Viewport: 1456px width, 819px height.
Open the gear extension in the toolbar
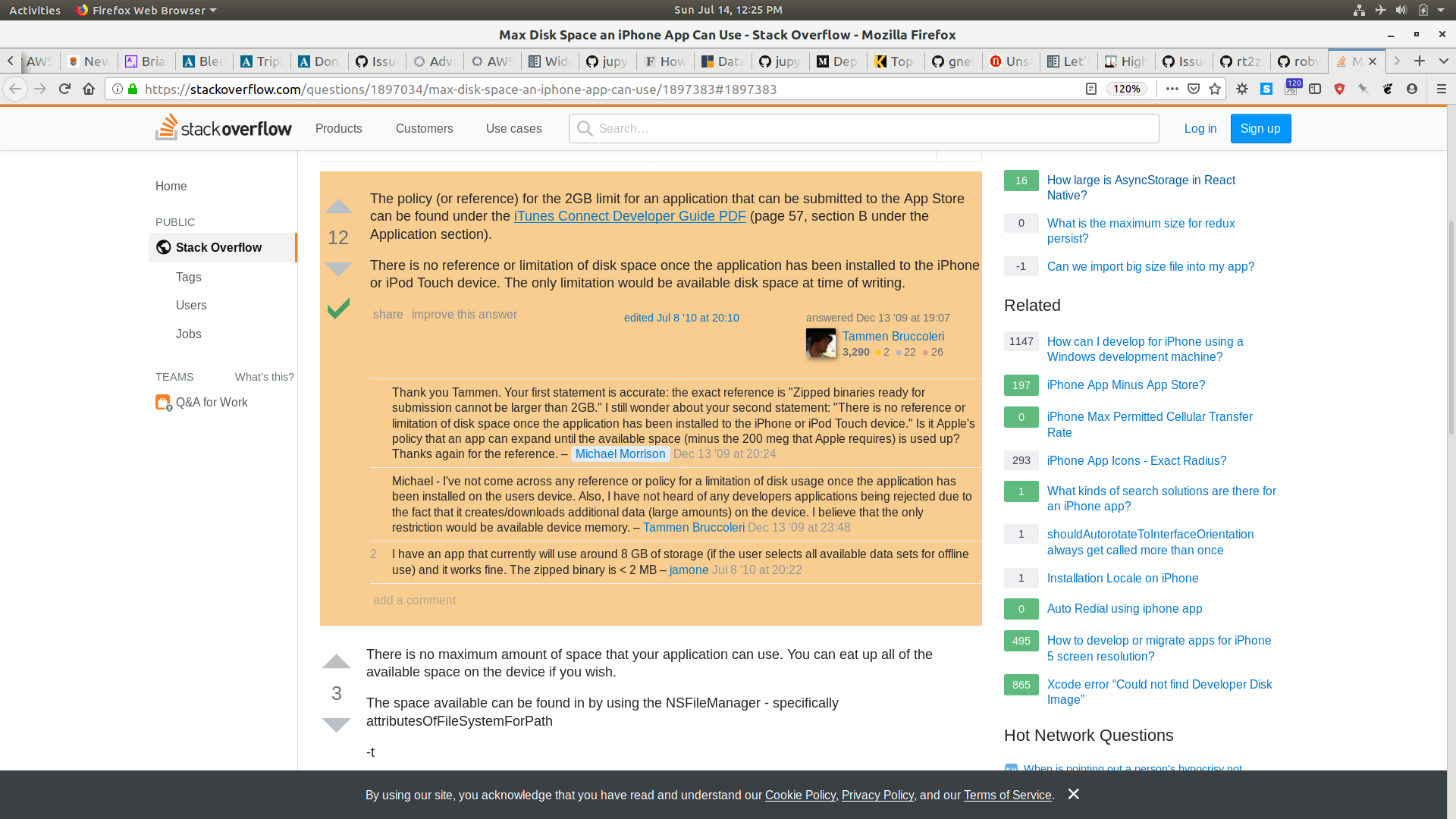coord(1242,89)
